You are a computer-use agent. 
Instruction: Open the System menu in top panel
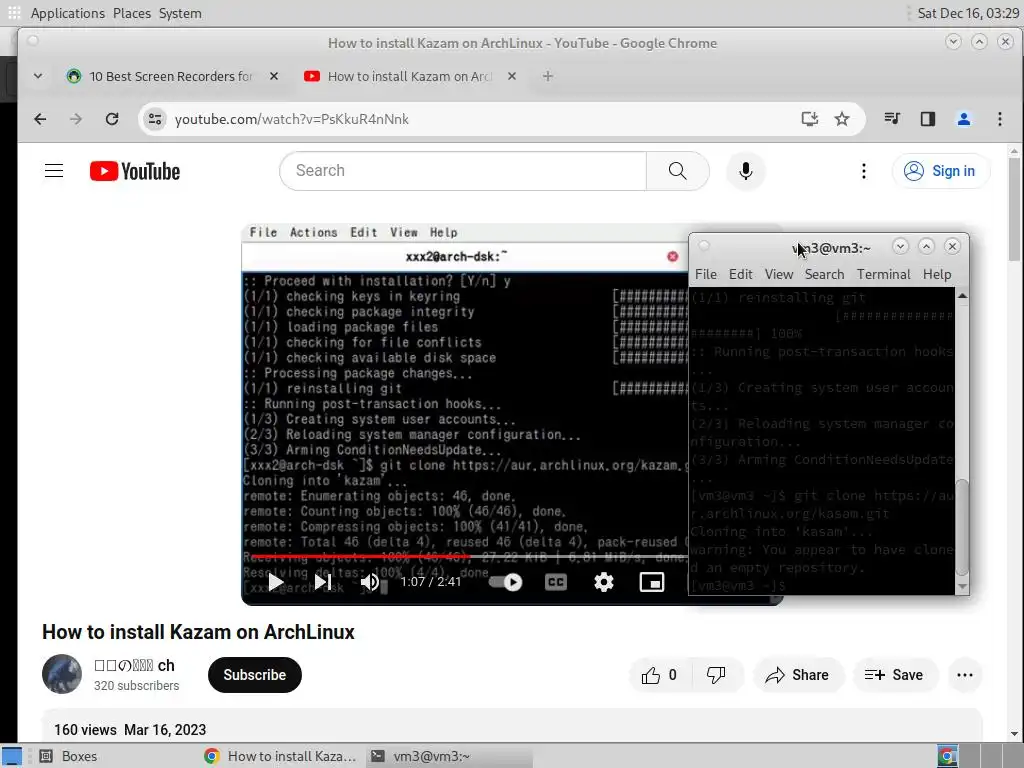(180, 13)
